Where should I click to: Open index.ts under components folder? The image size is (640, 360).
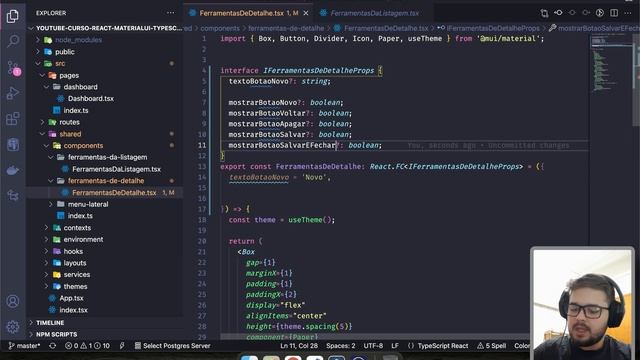tap(80, 216)
